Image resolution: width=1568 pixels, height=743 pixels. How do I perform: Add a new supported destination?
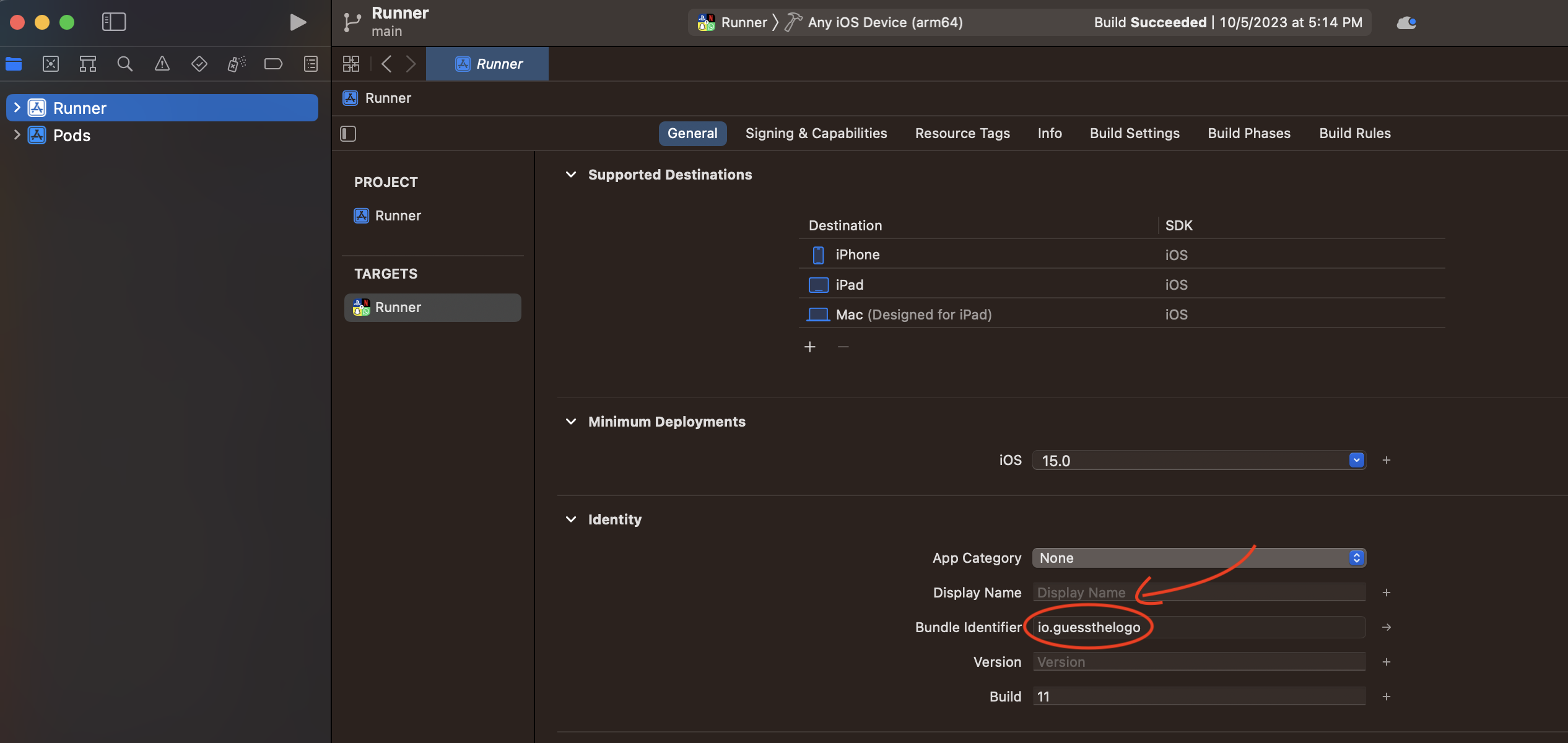point(810,347)
